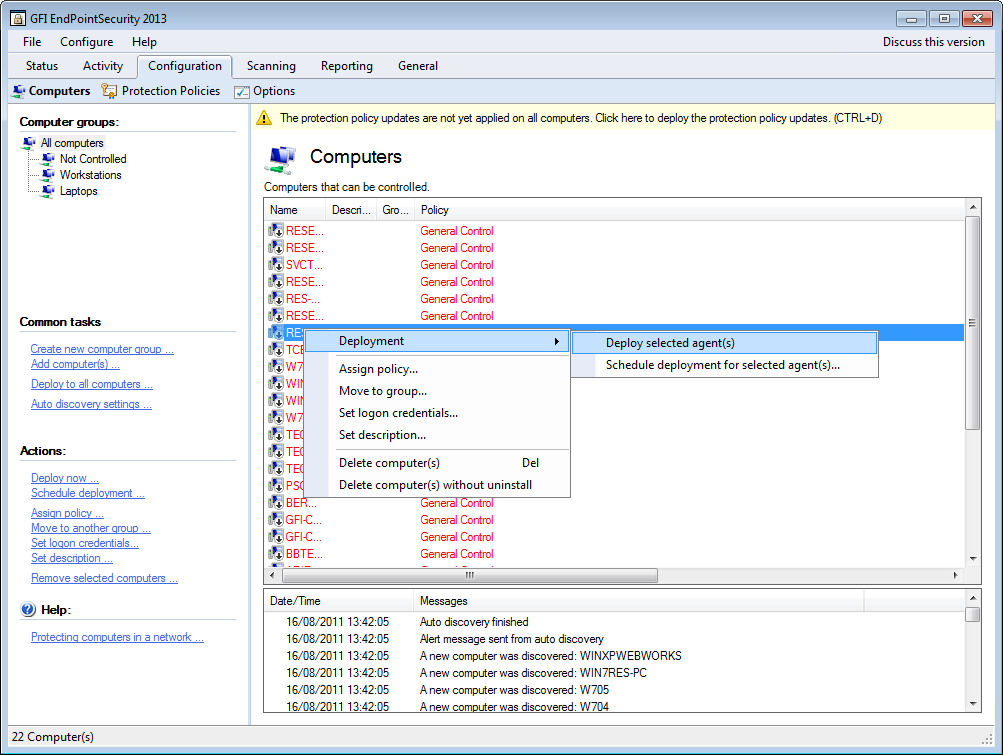Click the Computers sub-tab icon
Image resolution: width=1003 pixels, height=755 pixels.
(x=19, y=91)
